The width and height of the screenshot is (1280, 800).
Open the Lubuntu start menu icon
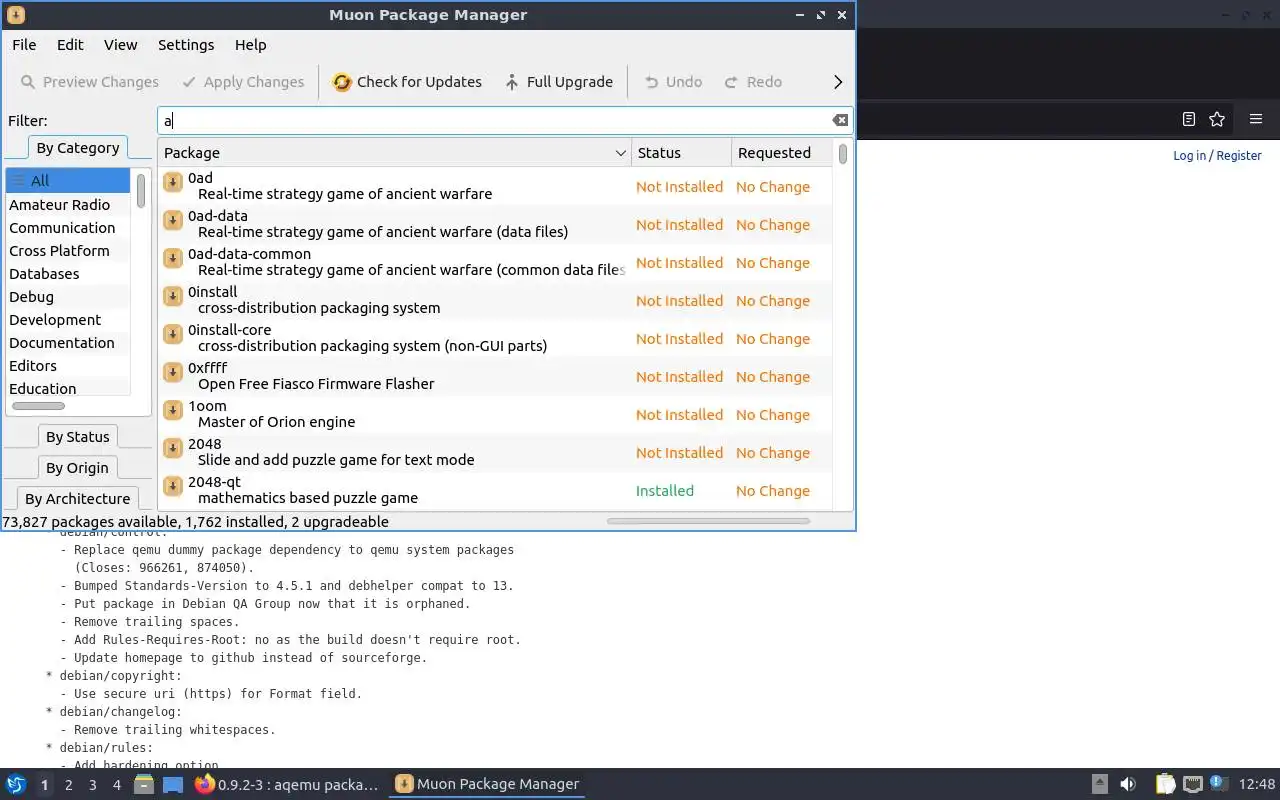[x=16, y=784]
